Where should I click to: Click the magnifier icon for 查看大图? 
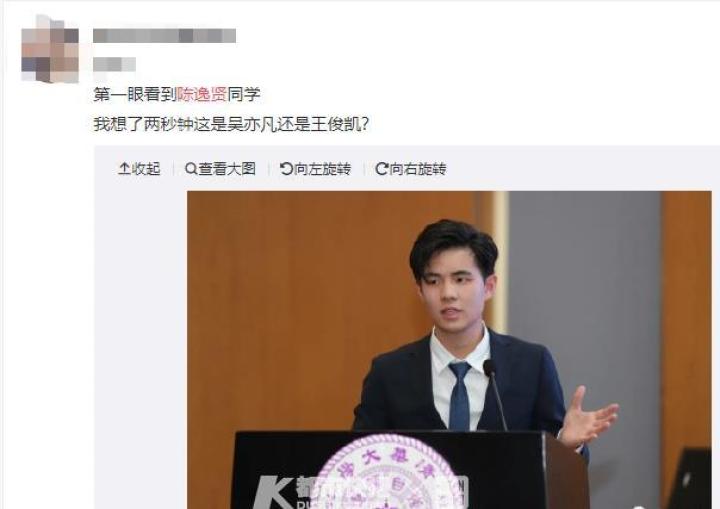pos(191,169)
